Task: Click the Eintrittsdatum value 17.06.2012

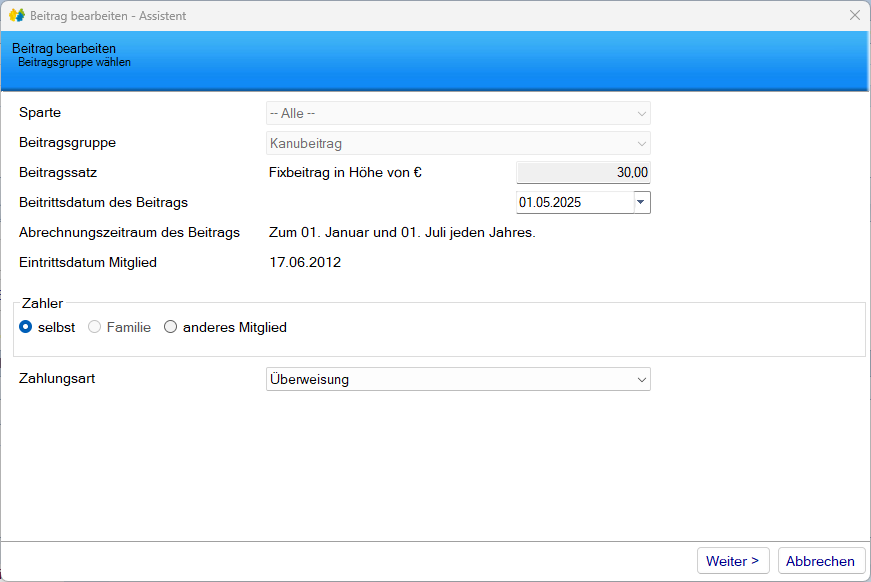Action: click(305, 263)
